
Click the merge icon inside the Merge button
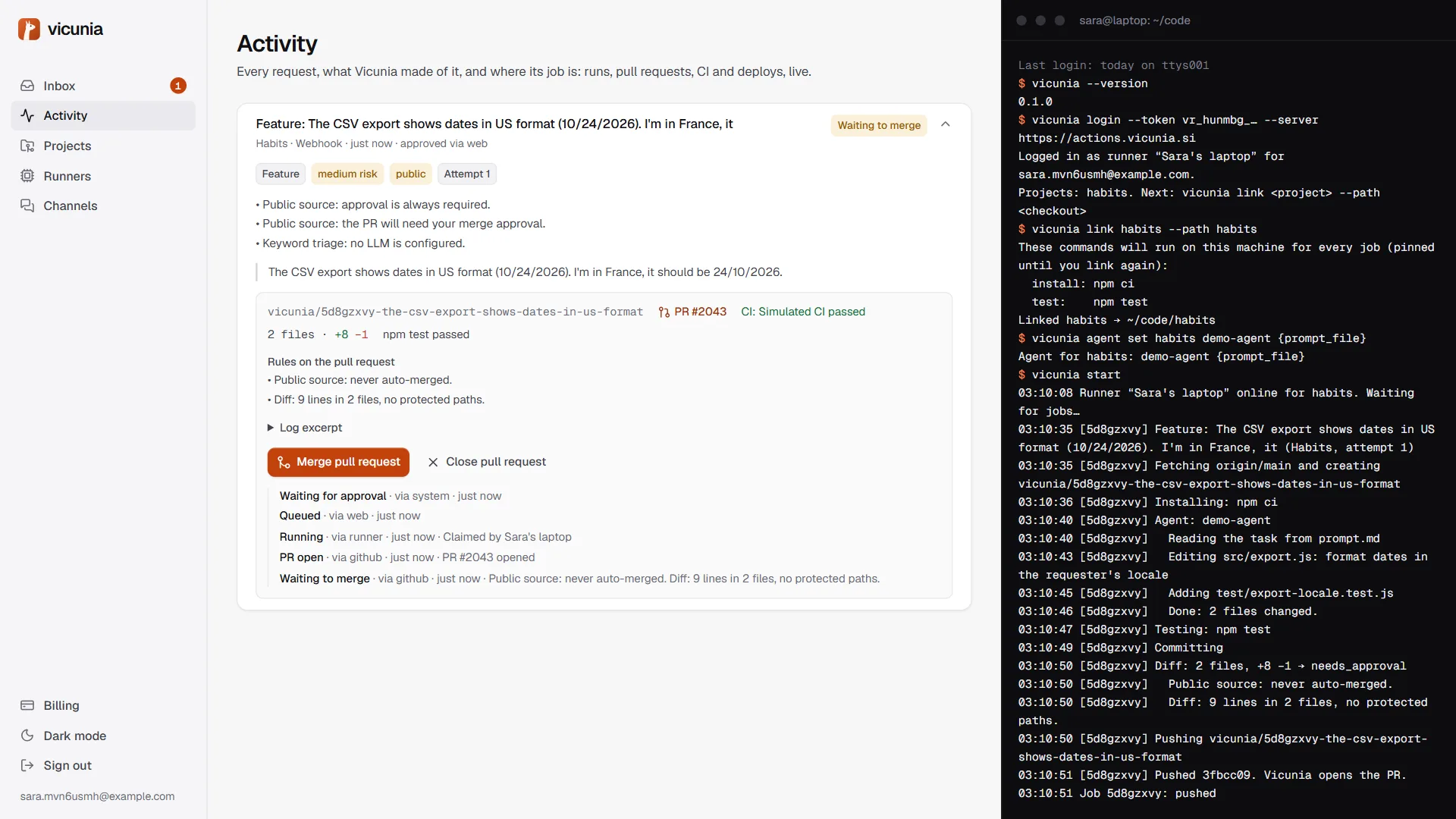click(x=284, y=462)
